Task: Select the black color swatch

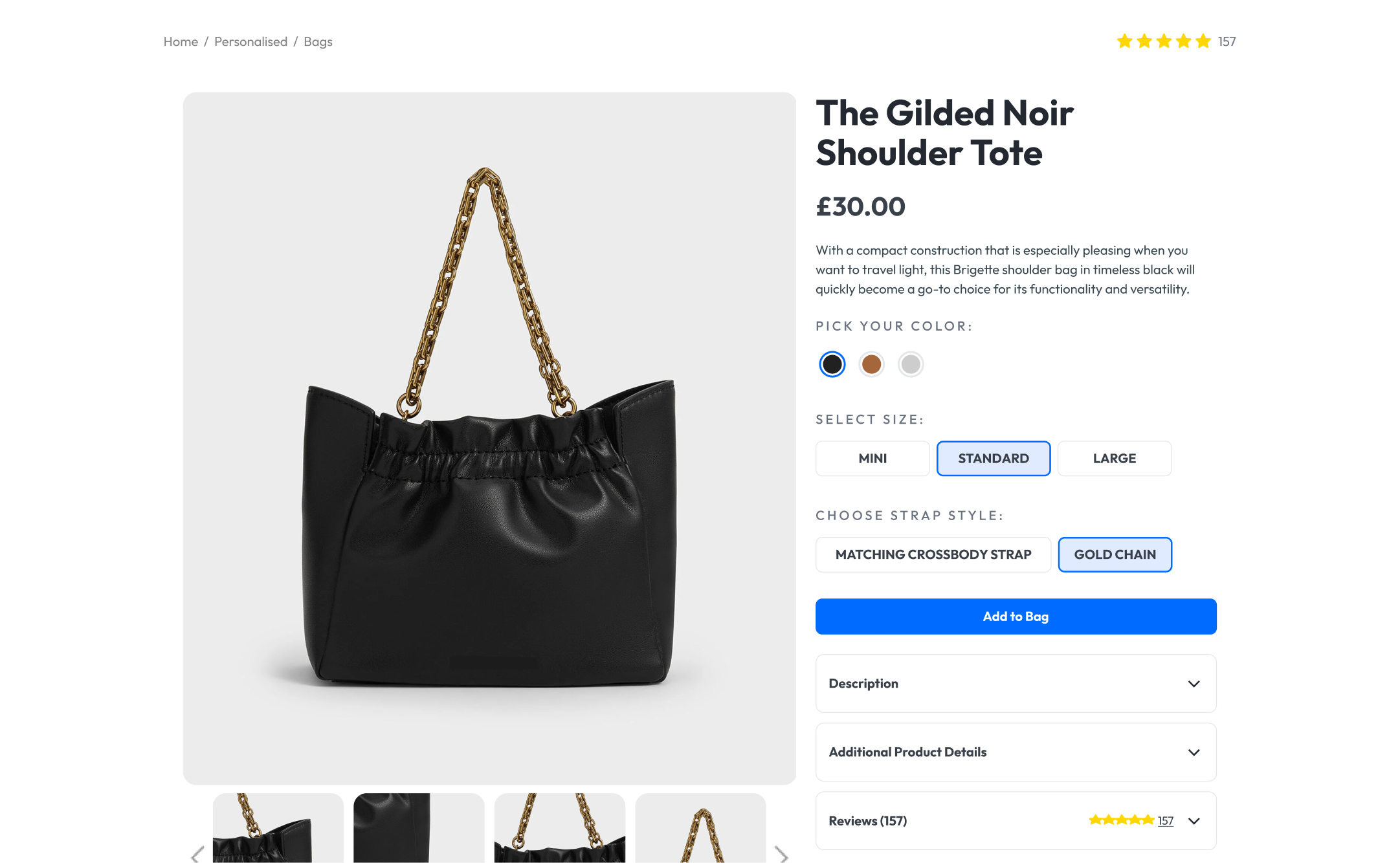Action: pyautogui.click(x=832, y=364)
